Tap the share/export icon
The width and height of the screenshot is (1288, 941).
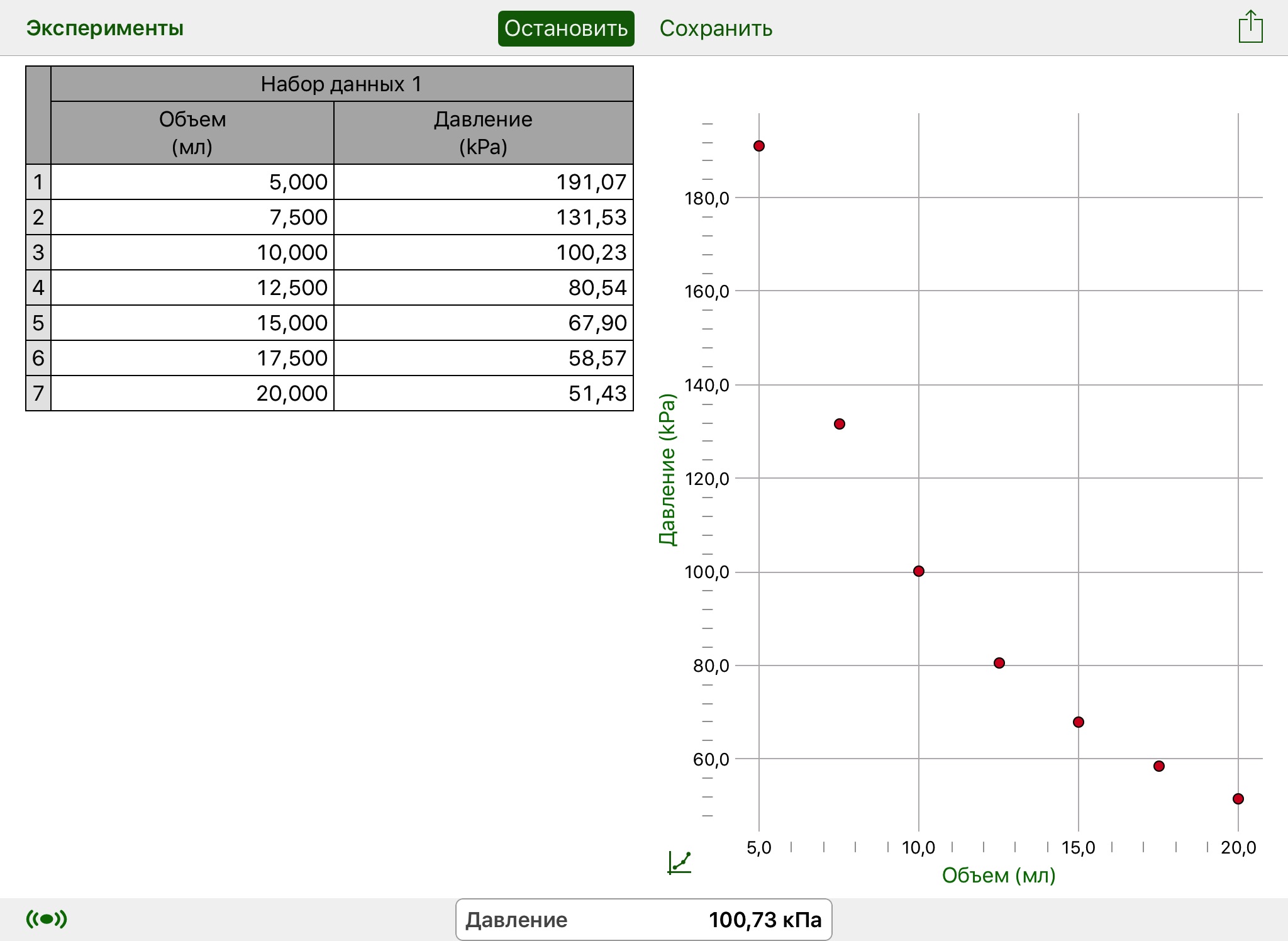[1250, 27]
